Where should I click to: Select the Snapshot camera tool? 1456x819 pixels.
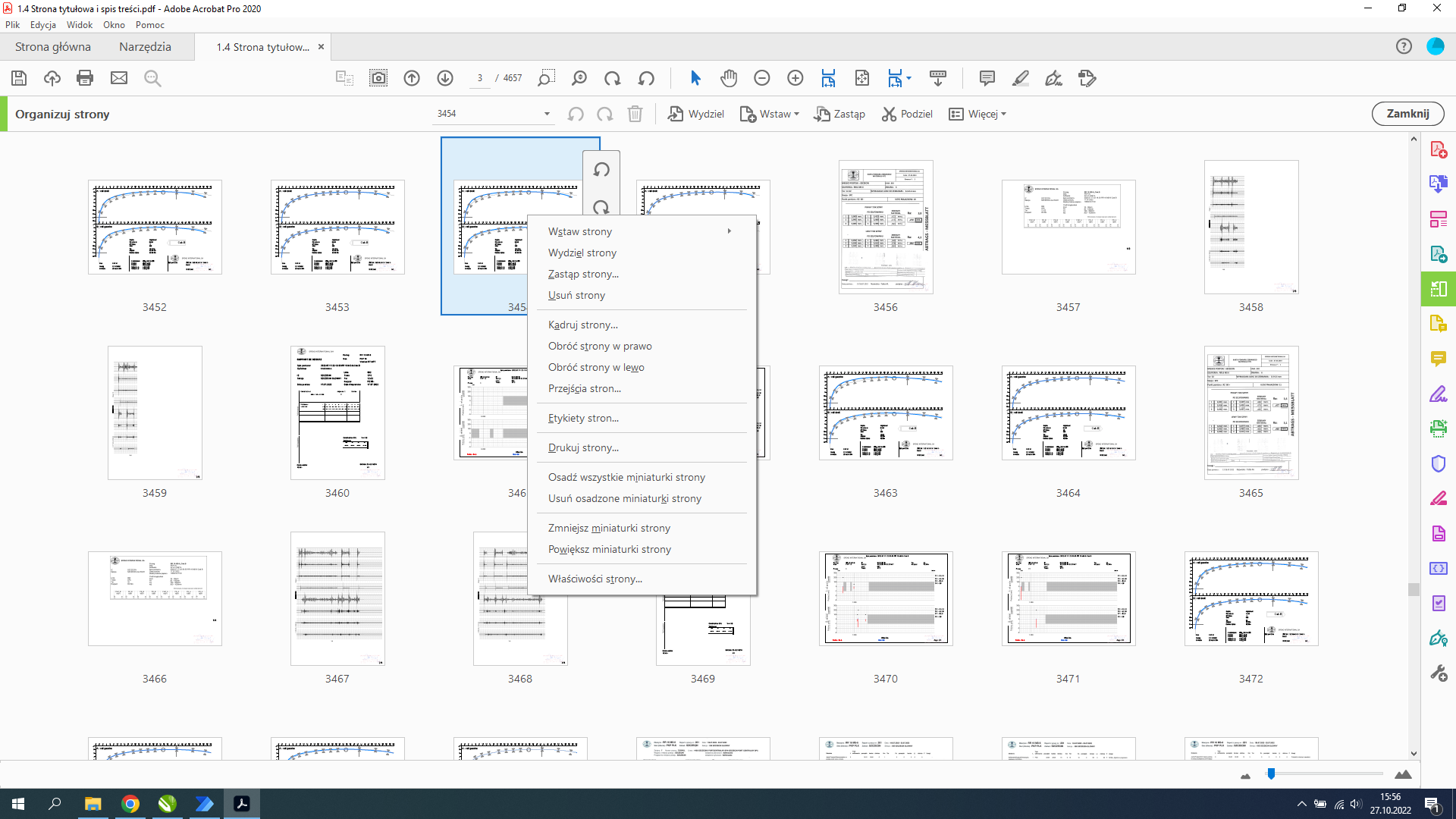(x=378, y=78)
